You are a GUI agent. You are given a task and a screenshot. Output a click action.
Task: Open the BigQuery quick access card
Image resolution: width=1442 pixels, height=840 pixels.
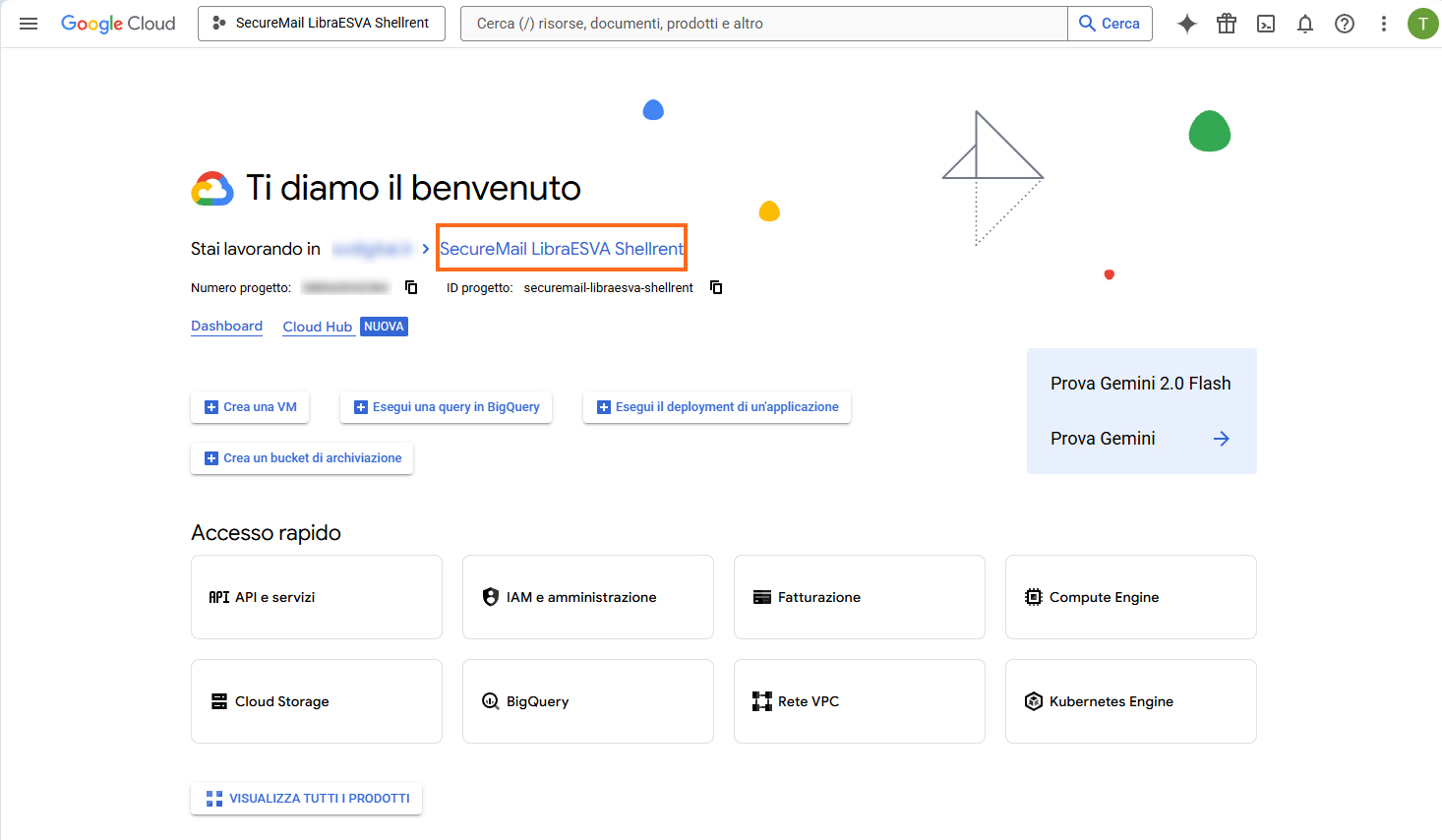[x=588, y=701]
